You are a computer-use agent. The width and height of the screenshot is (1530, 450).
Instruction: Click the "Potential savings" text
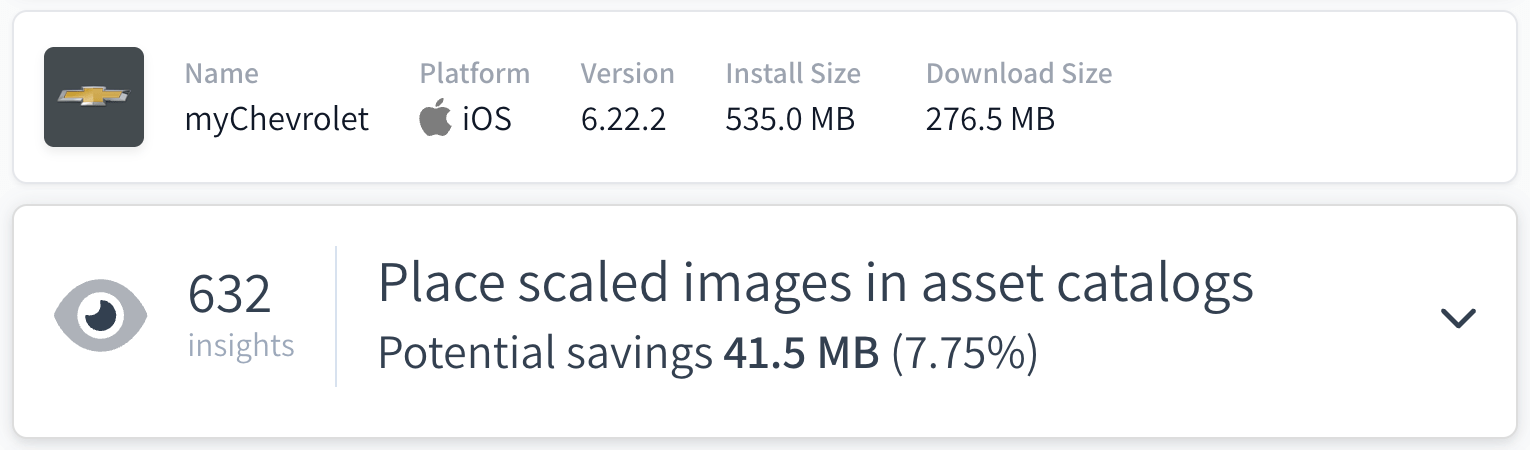pyautogui.click(x=545, y=353)
